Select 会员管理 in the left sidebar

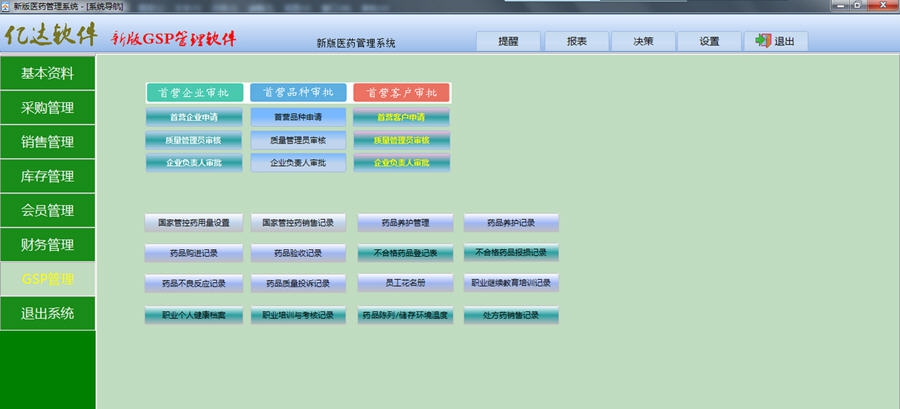48,211
